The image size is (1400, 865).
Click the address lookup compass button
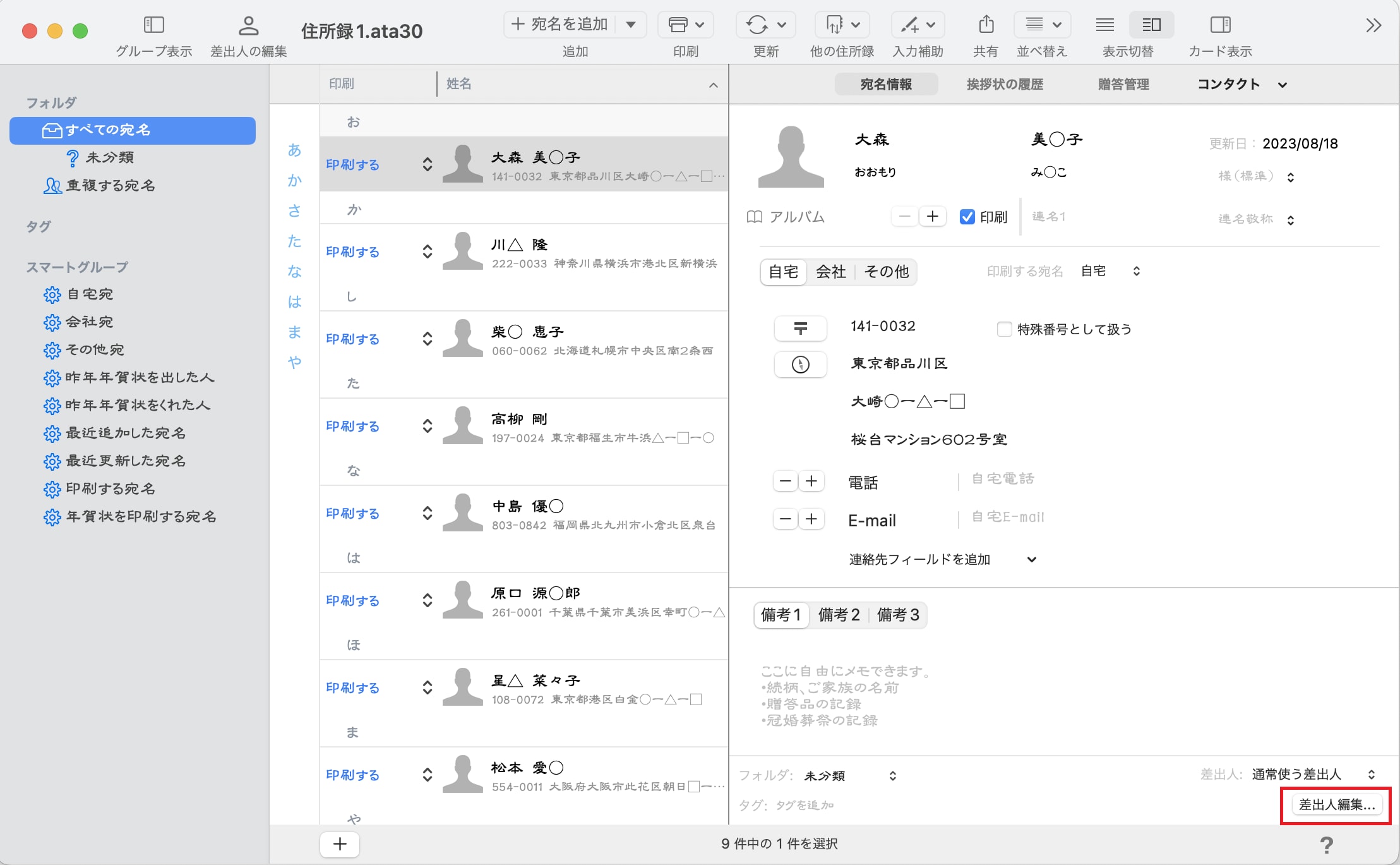coord(800,365)
